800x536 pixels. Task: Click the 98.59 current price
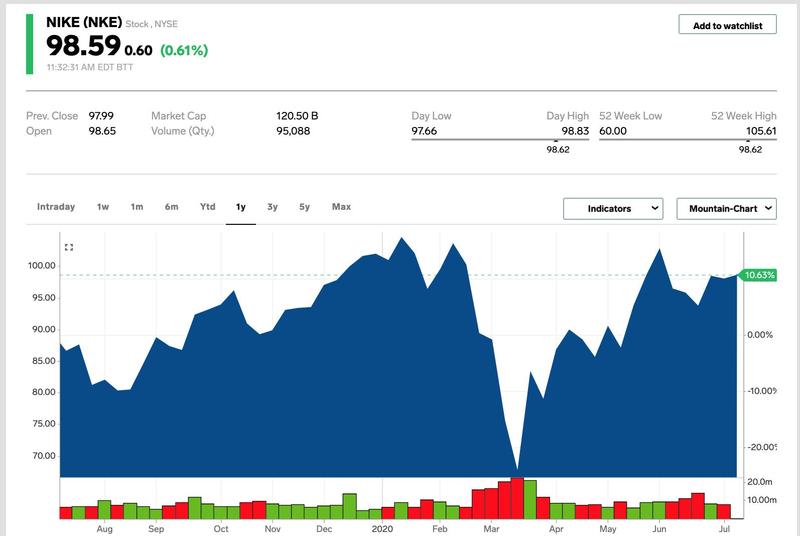coord(83,46)
